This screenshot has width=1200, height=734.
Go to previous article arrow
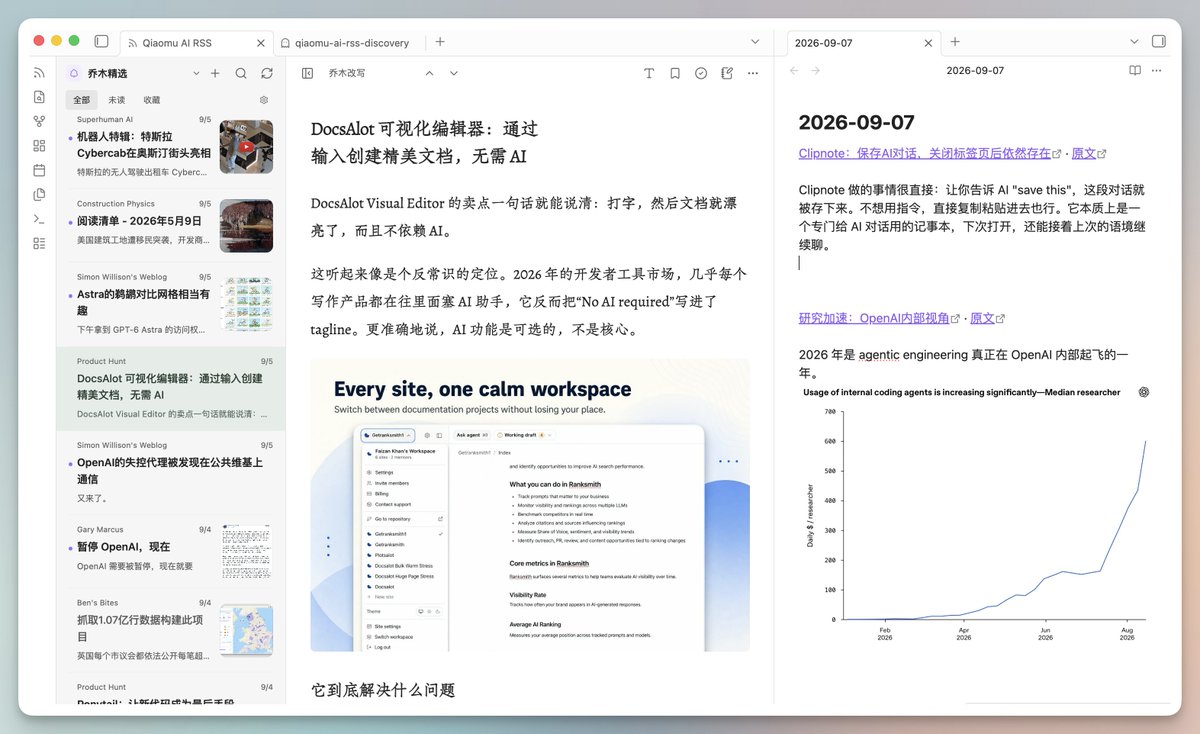click(x=429, y=73)
